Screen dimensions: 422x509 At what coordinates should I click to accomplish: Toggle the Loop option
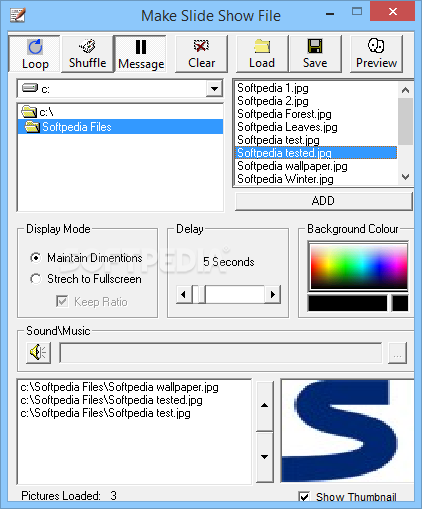(35, 54)
